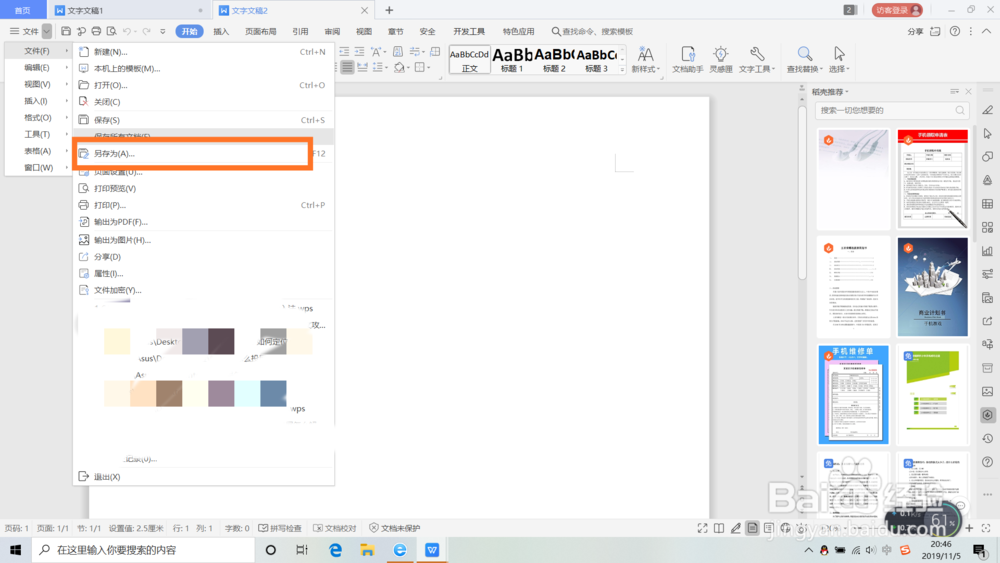Open the 灵感圈 lightbulb tool

click(721, 59)
